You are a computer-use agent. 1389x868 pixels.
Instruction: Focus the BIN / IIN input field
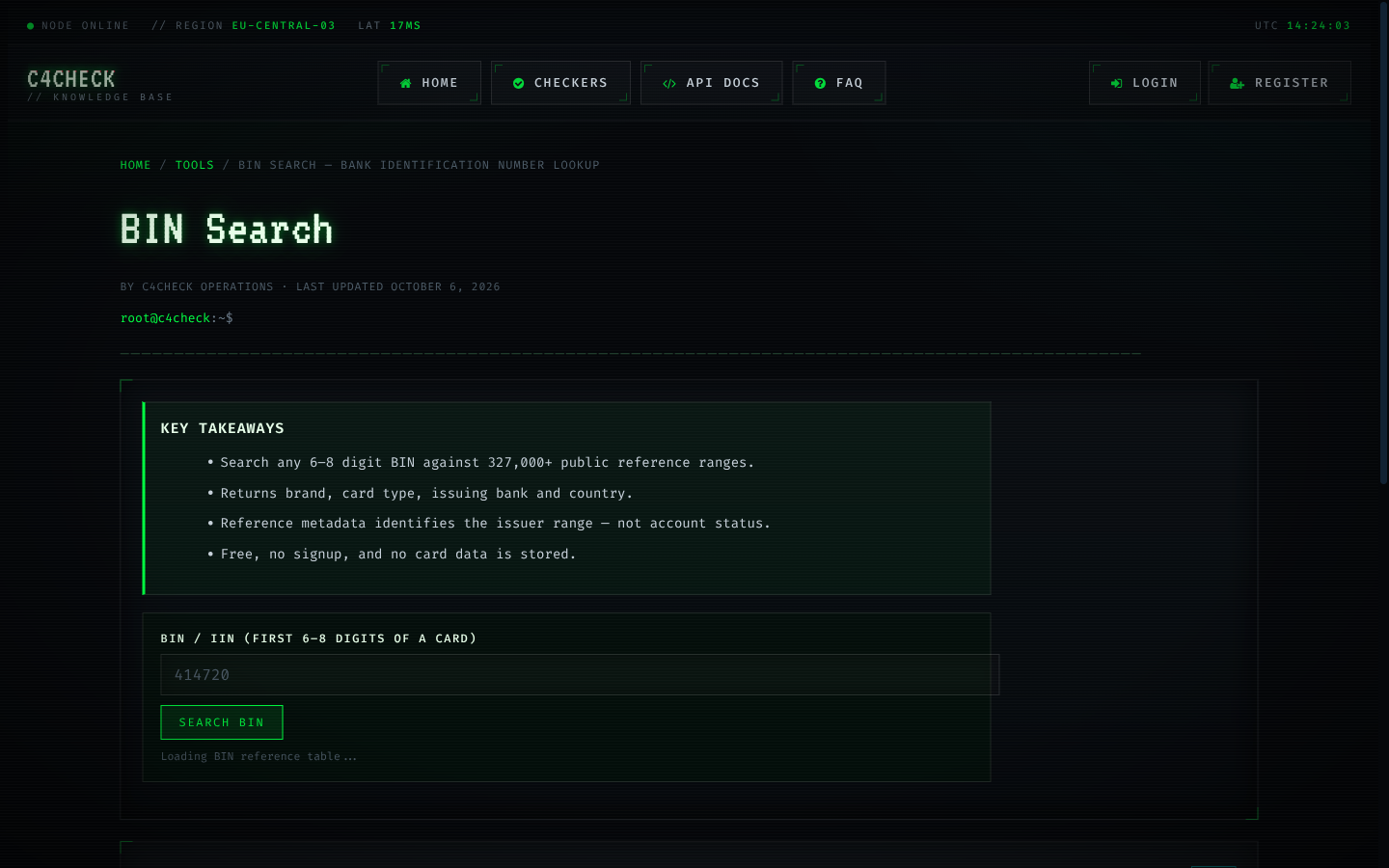580,675
